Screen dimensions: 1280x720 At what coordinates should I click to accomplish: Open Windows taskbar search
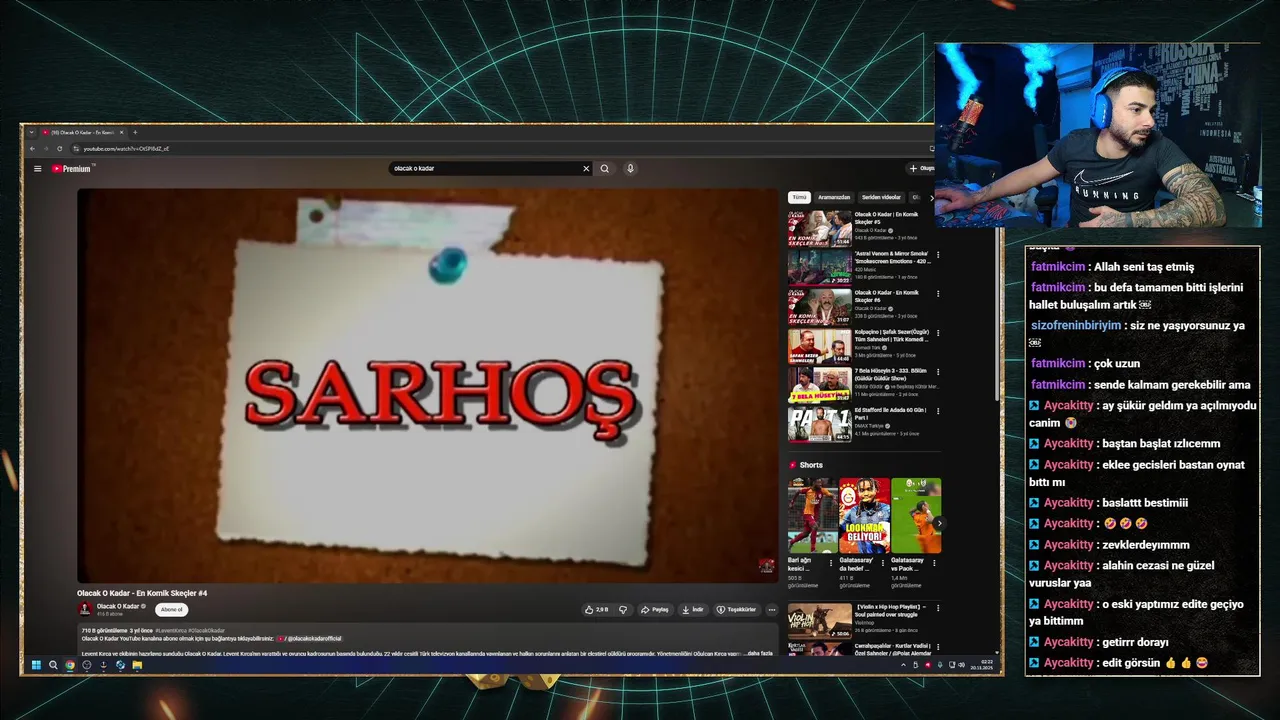coord(53,665)
